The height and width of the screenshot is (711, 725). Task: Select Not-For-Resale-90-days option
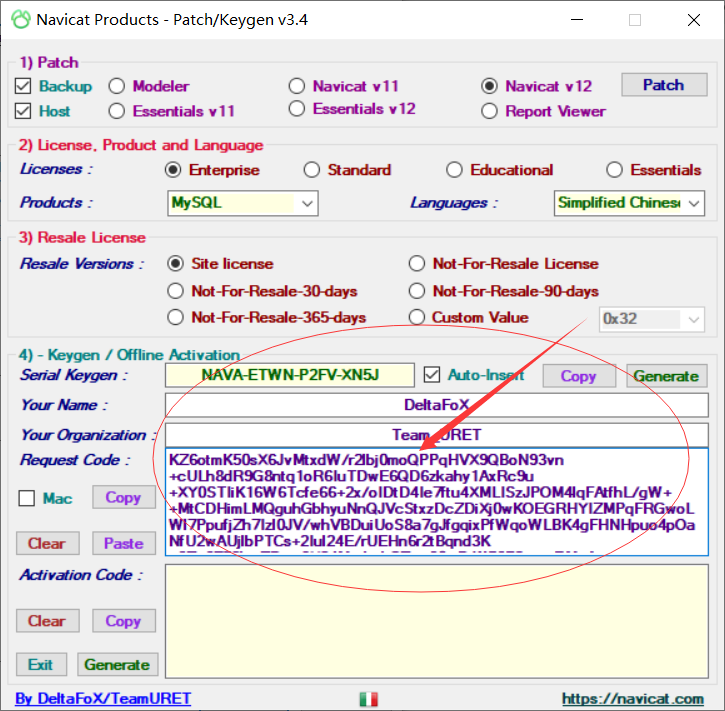coord(417,291)
